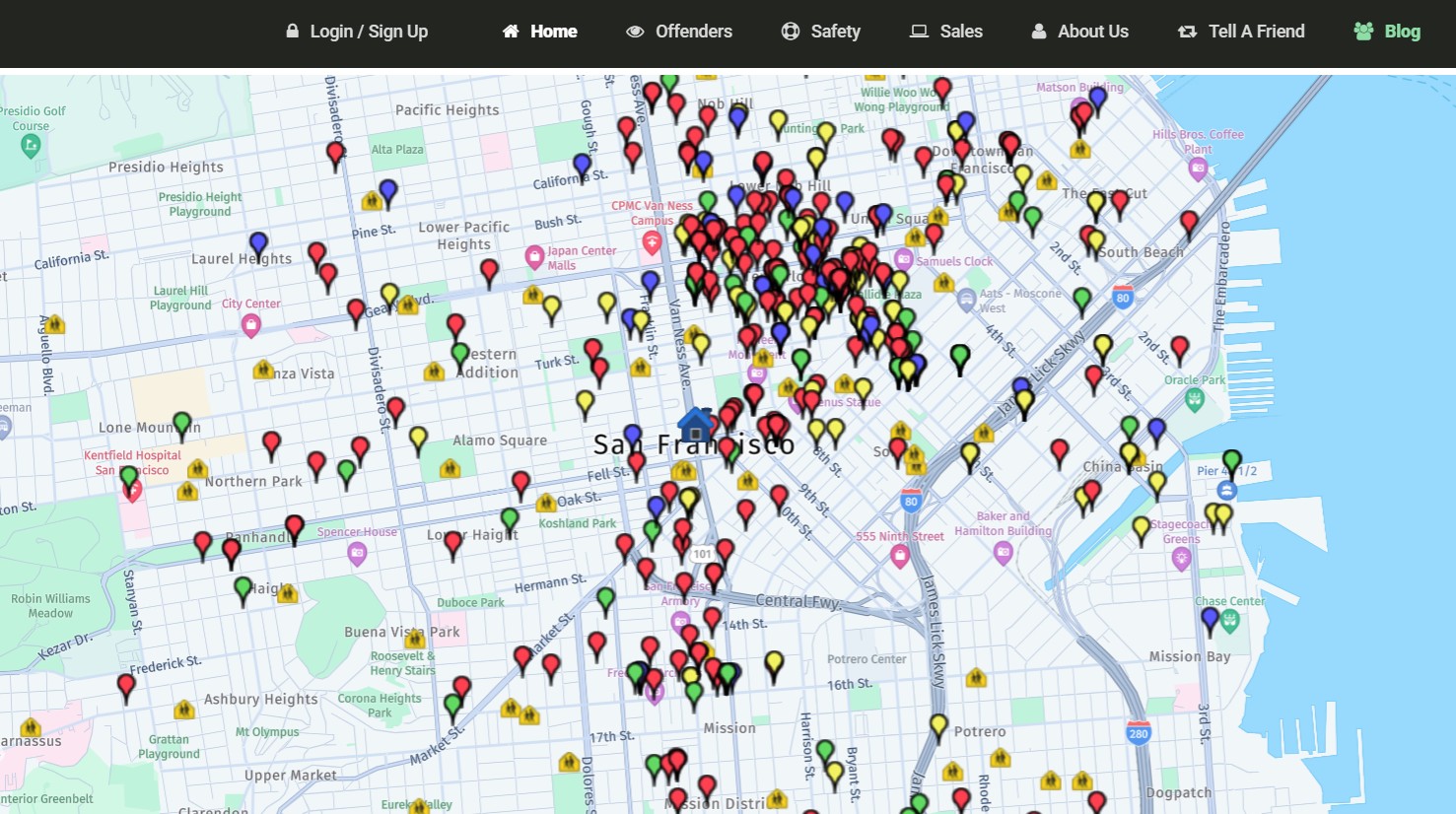Viewport: 1456px width, 814px height.
Task: Visit the Blog page
Action: click(x=1404, y=31)
